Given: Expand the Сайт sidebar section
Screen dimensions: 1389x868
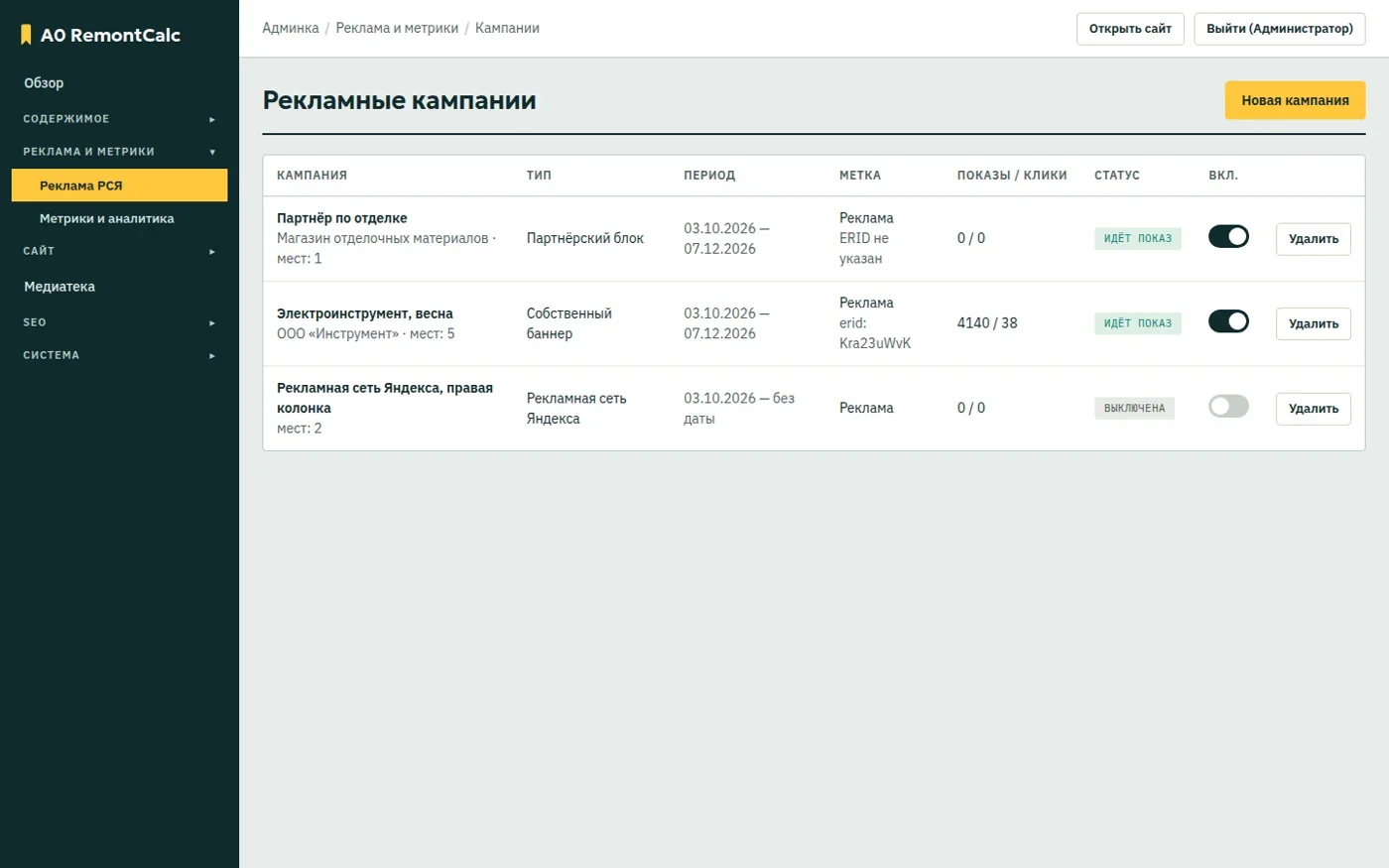Looking at the screenshot, I should (x=119, y=251).
